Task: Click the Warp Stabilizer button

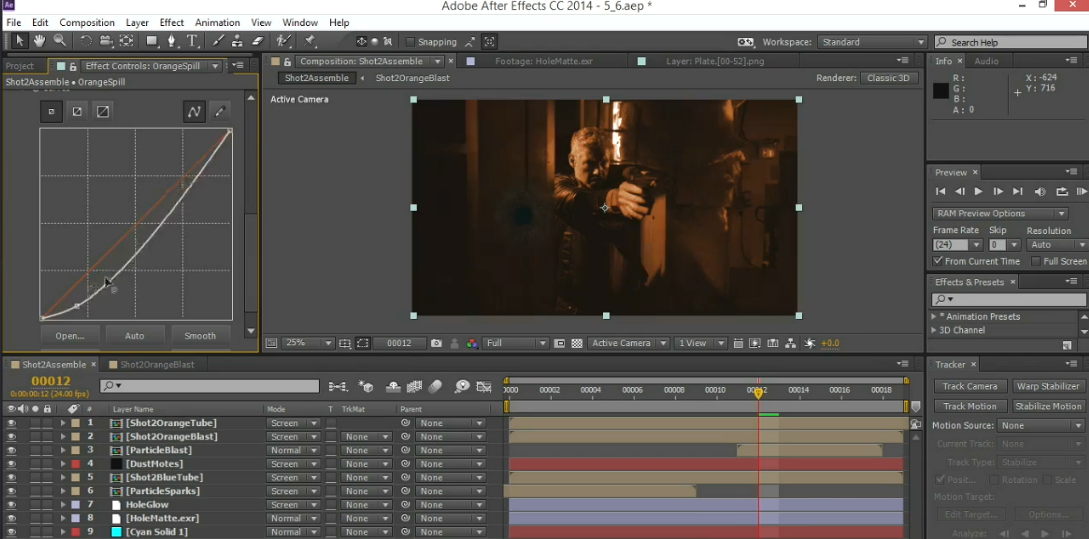Action: click(1048, 386)
